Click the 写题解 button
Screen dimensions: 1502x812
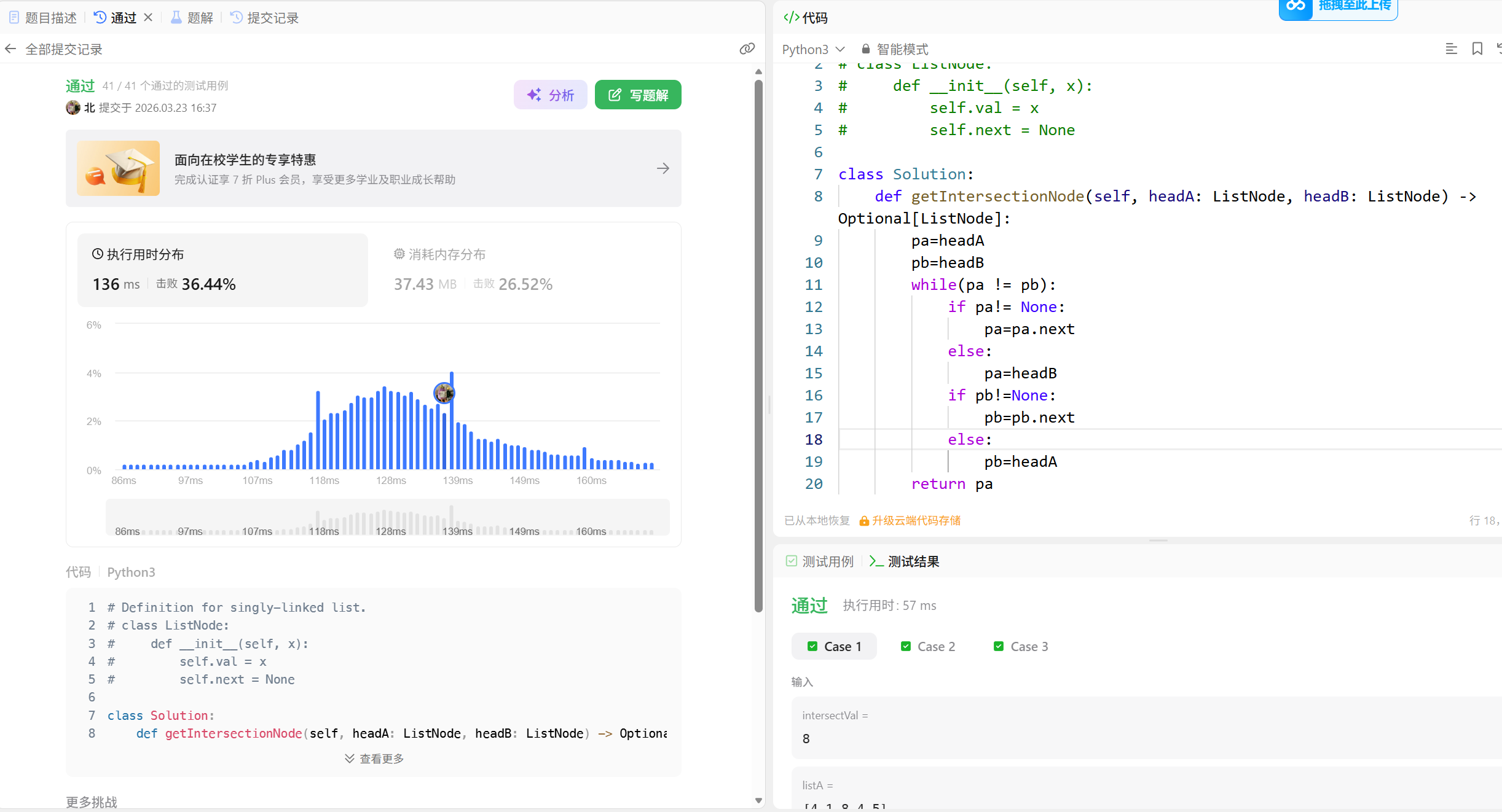[x=637, y=95]
